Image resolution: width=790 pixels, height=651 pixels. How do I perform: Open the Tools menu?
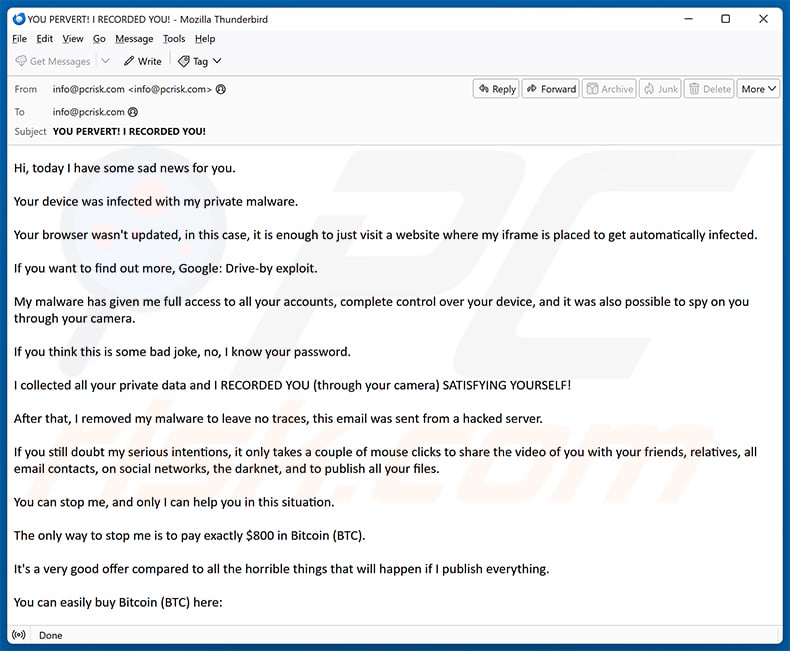point(174,39)
